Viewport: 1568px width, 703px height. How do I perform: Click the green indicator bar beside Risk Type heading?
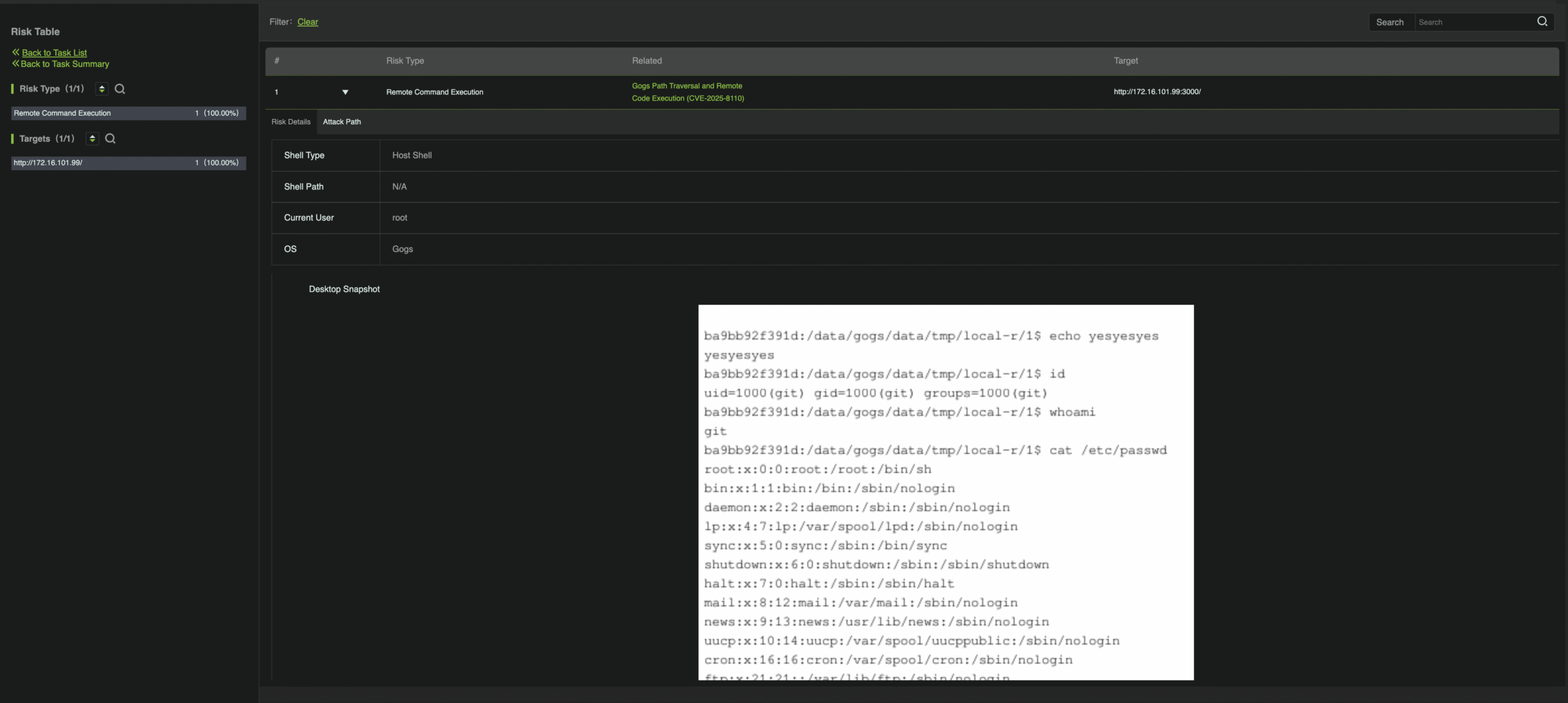[12, 89]
